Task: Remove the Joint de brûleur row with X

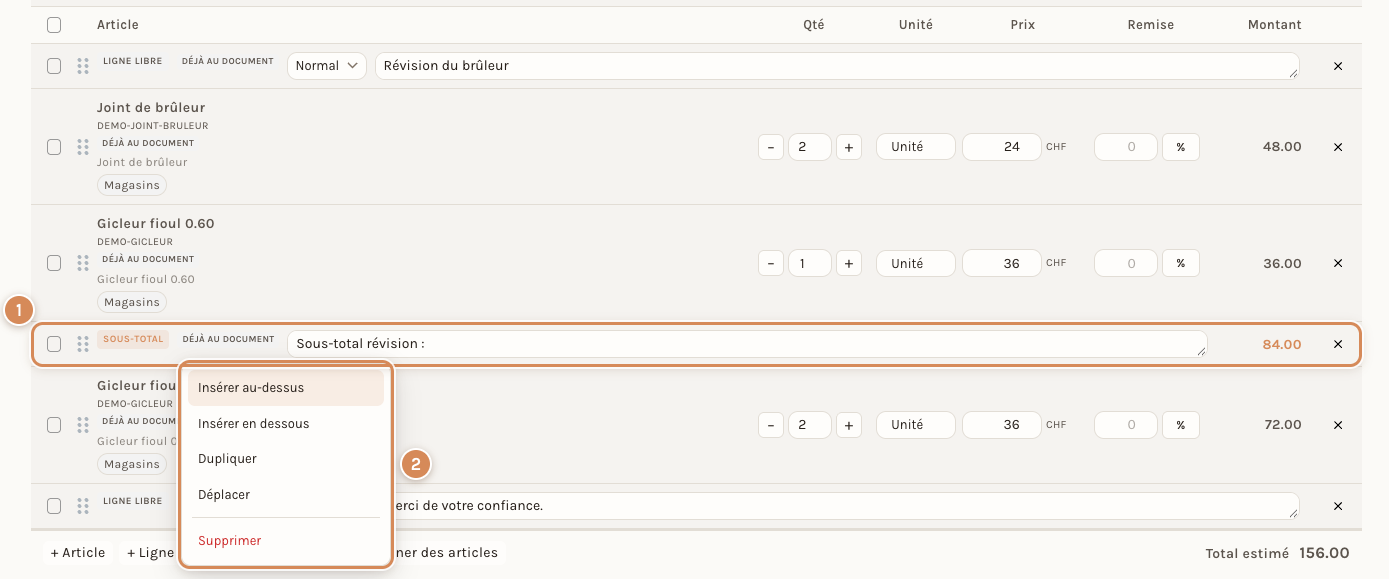Action: click(x=1338, y=147)
